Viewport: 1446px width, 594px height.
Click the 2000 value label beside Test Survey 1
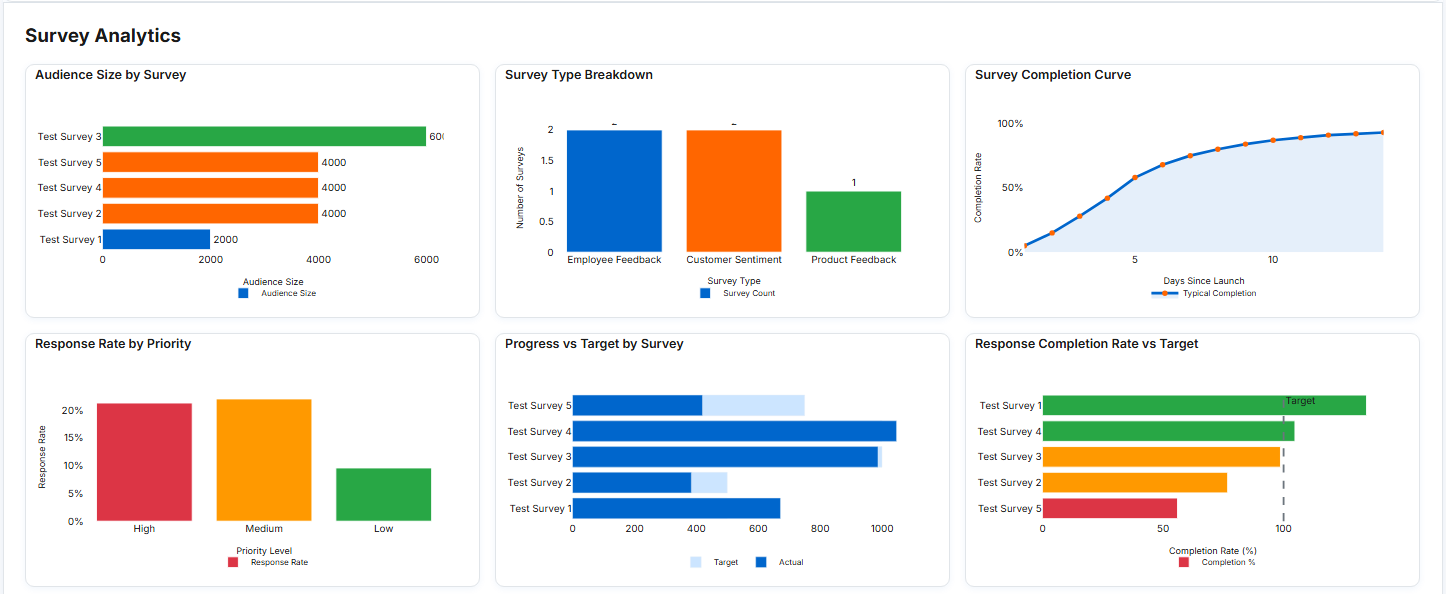[226, 239]
